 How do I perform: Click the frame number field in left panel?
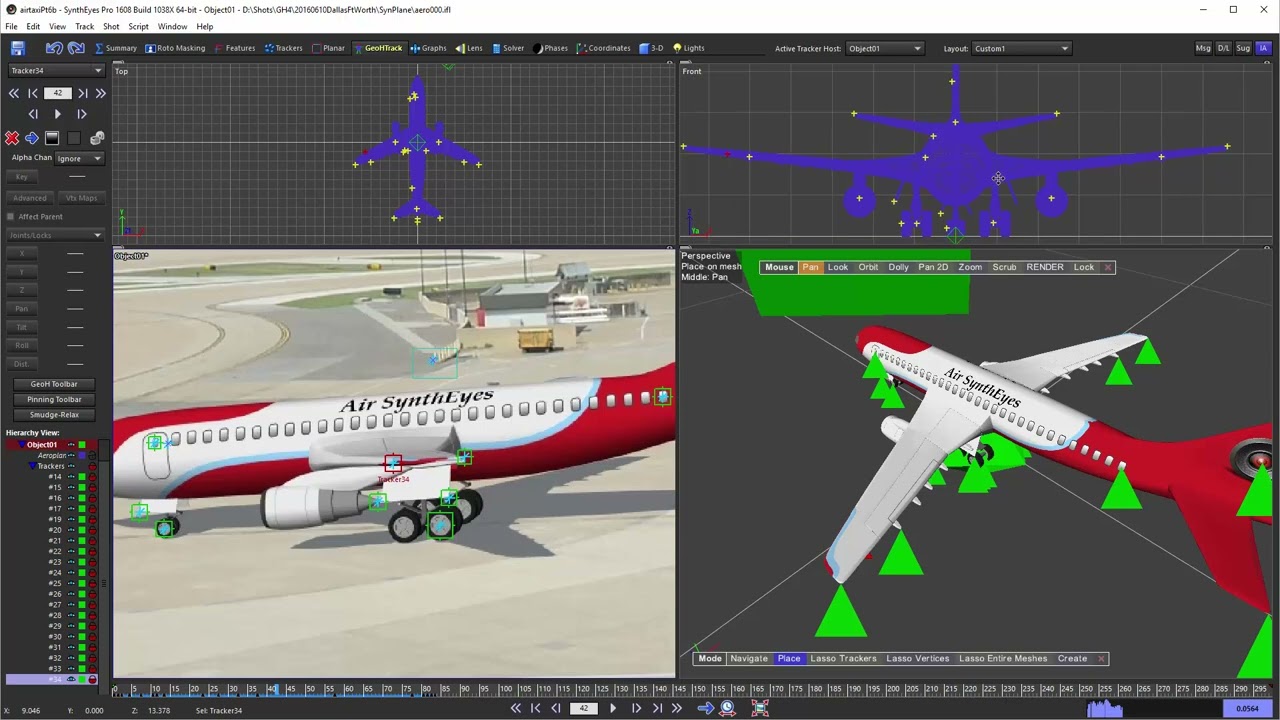coord(57,93)
